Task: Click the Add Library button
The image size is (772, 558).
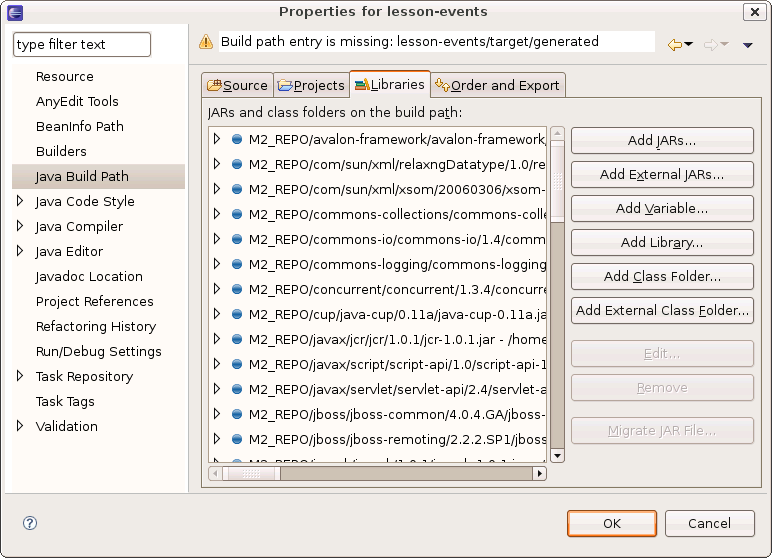Action: [662, 243]
